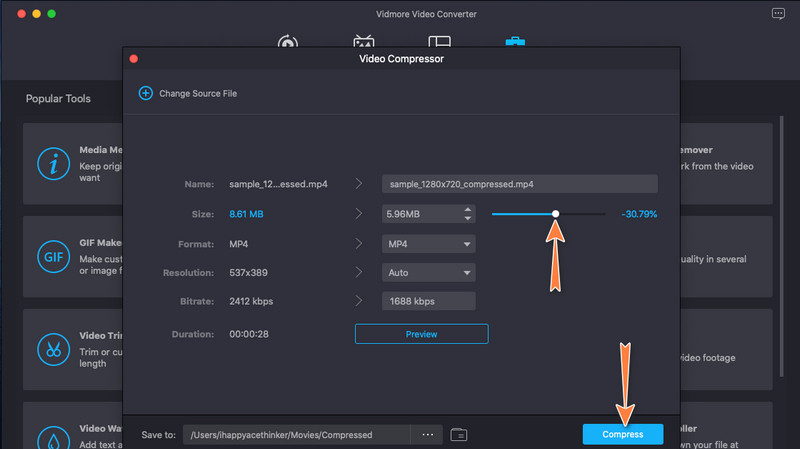Increase size with the stepper up arrow

[x=467, y=209]
